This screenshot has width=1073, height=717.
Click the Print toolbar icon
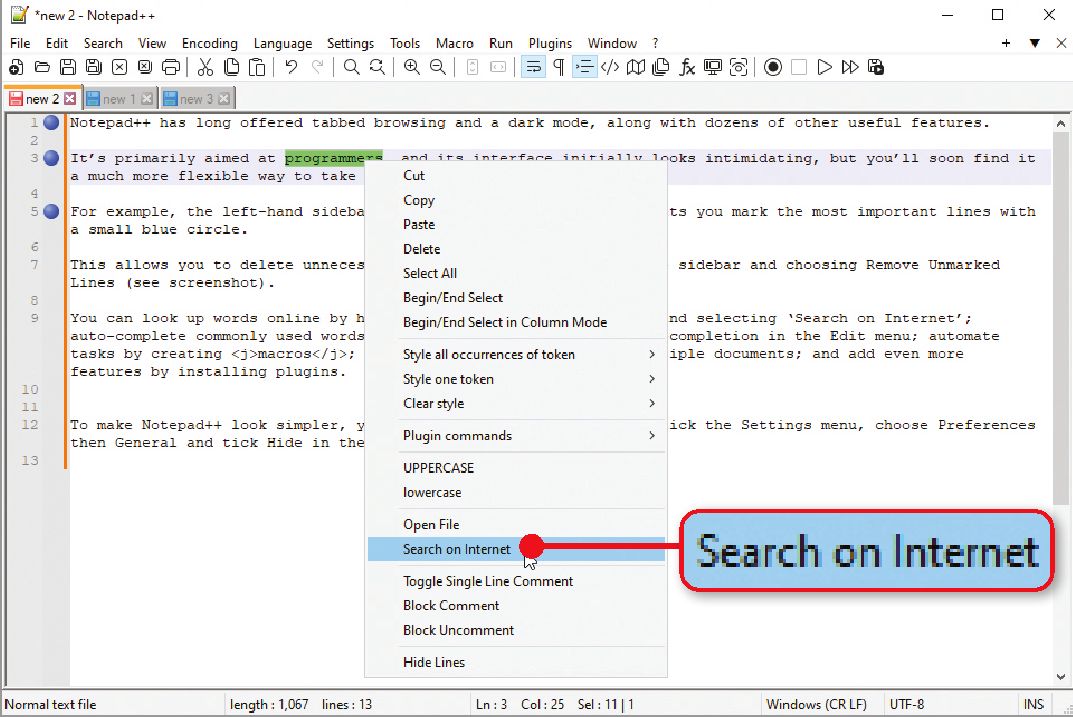coord(171,67)
